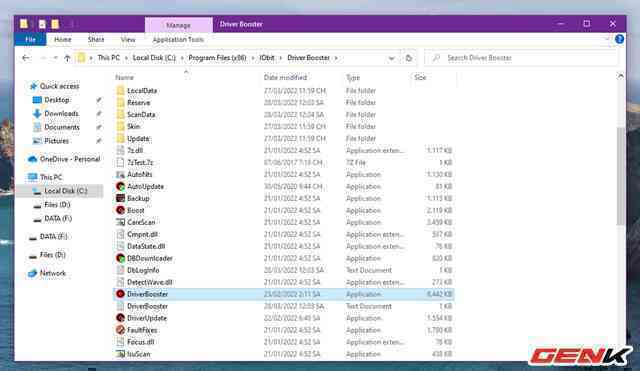Open Pictures in Quick access

click(51, 141)
